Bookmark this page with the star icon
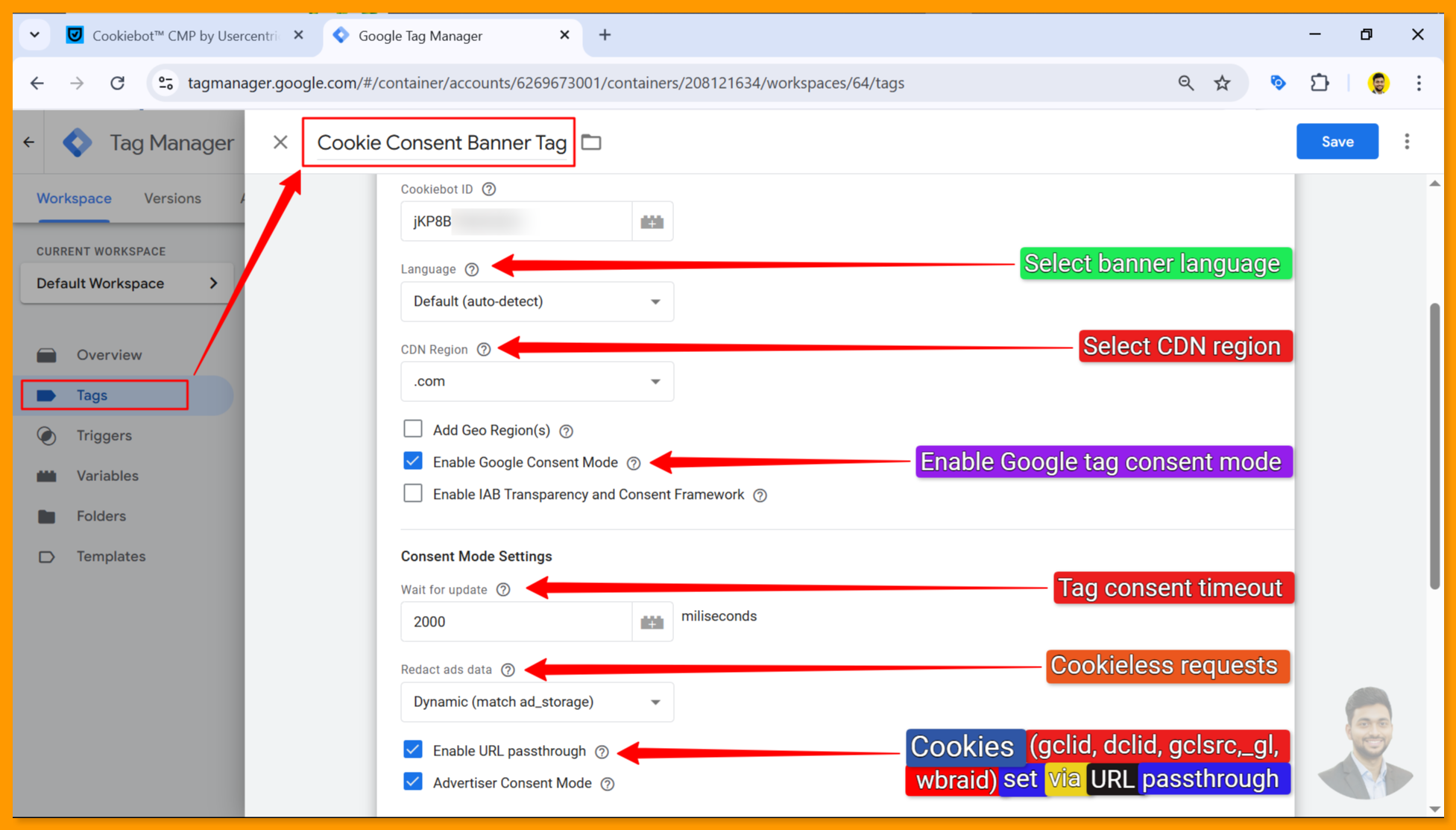 pos(1222,83)
